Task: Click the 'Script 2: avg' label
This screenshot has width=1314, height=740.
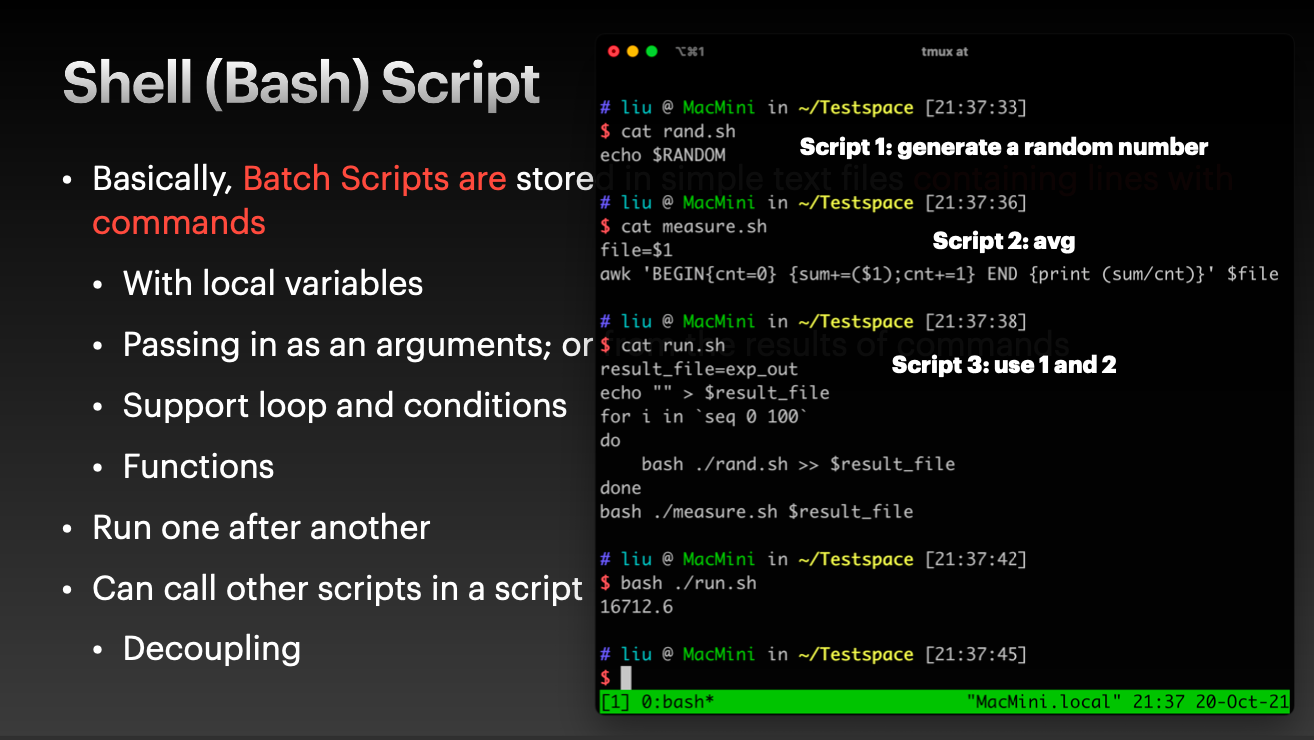Action: tap(1004, 240)
